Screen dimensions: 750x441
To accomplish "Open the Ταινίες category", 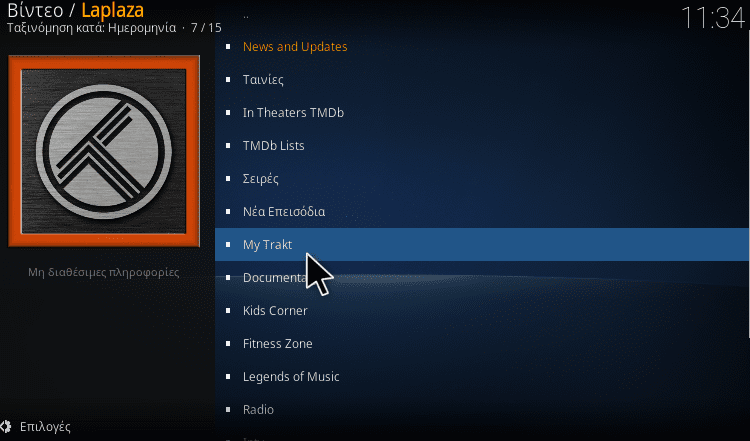I will click(482, 79).
